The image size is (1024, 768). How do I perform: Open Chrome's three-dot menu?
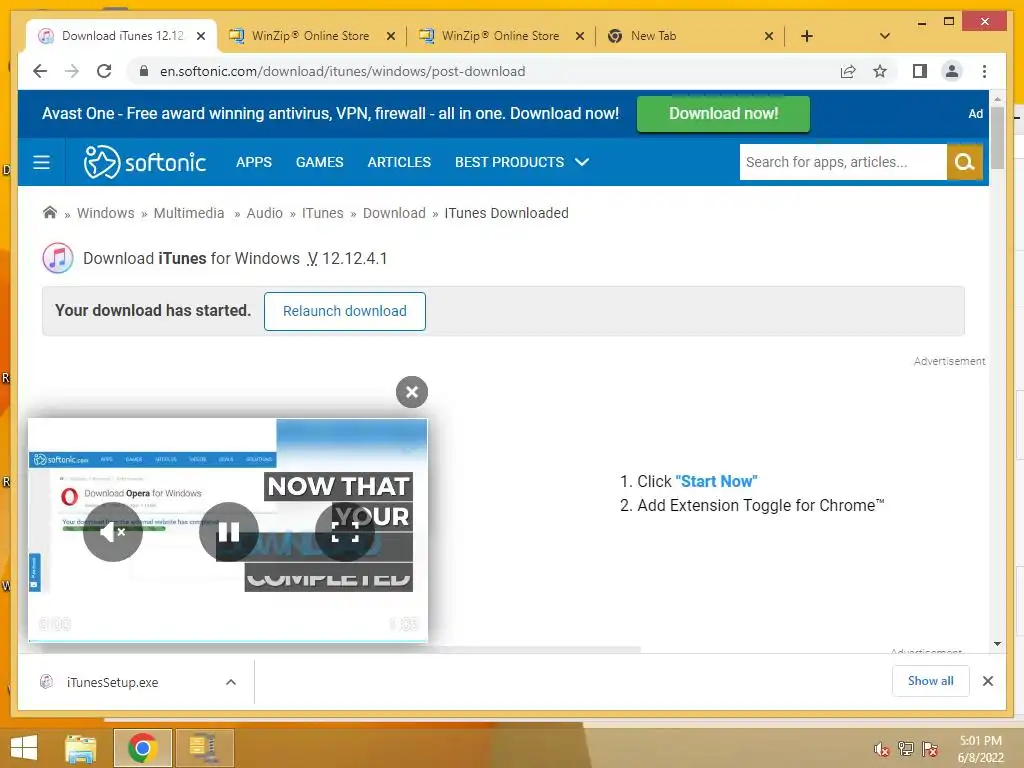click(x=984, y=71)
